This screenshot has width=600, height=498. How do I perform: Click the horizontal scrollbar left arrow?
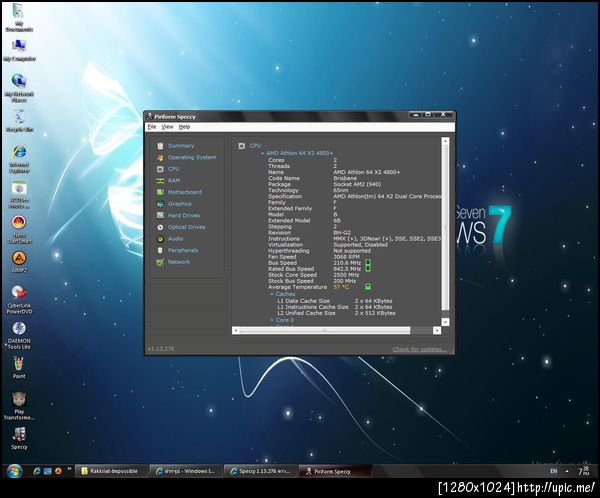click(236, 330)
